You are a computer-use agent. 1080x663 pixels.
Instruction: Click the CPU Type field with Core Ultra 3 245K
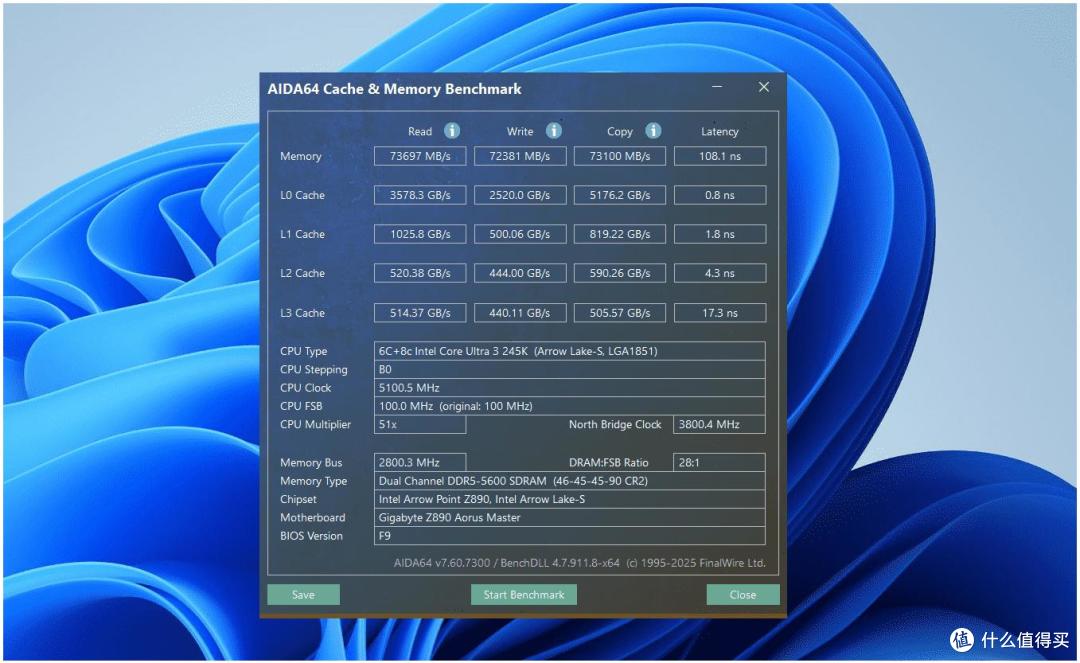click(x=570, y=351)
